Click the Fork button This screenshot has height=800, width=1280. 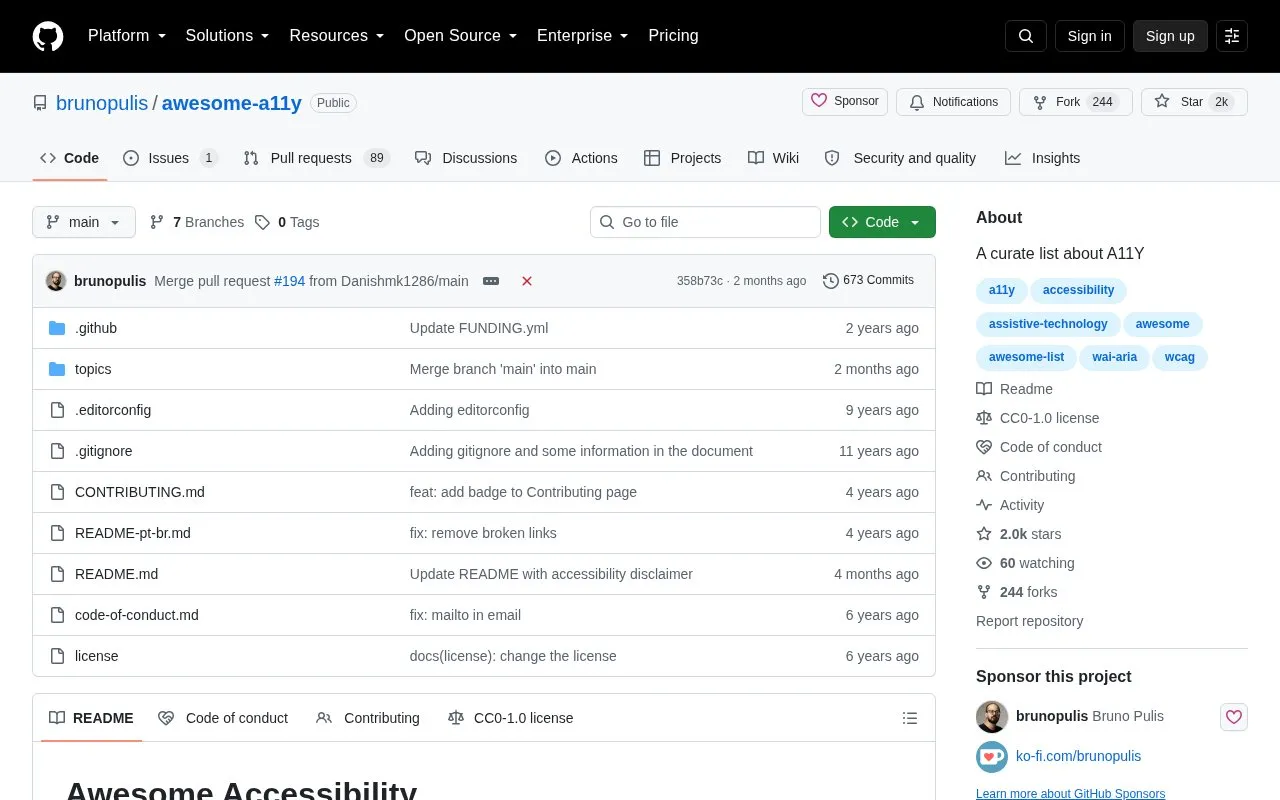1075,102
